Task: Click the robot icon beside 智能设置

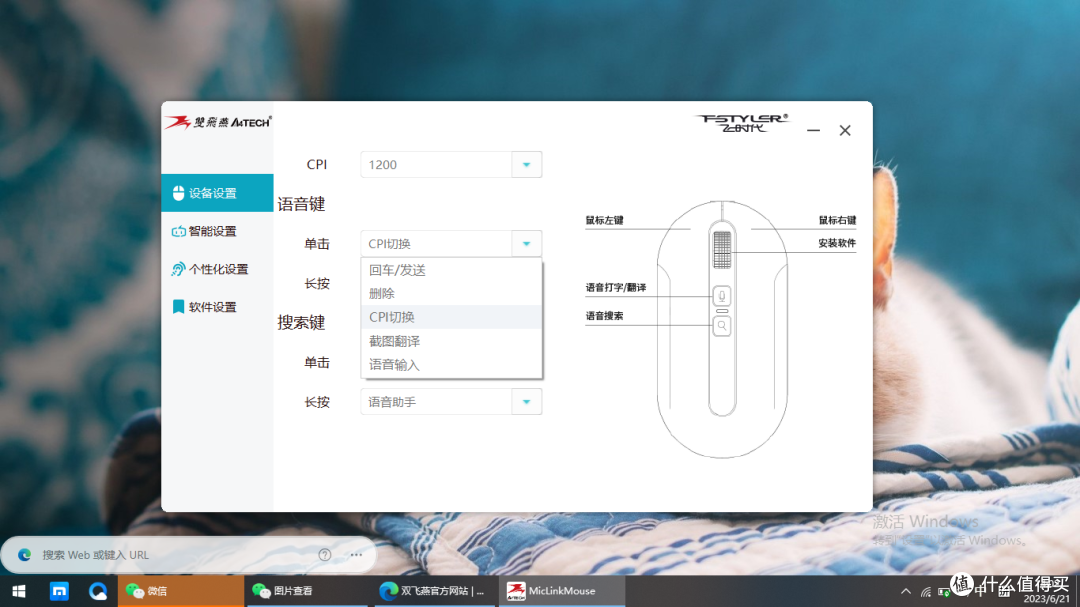Action: (x=178, y=232)
